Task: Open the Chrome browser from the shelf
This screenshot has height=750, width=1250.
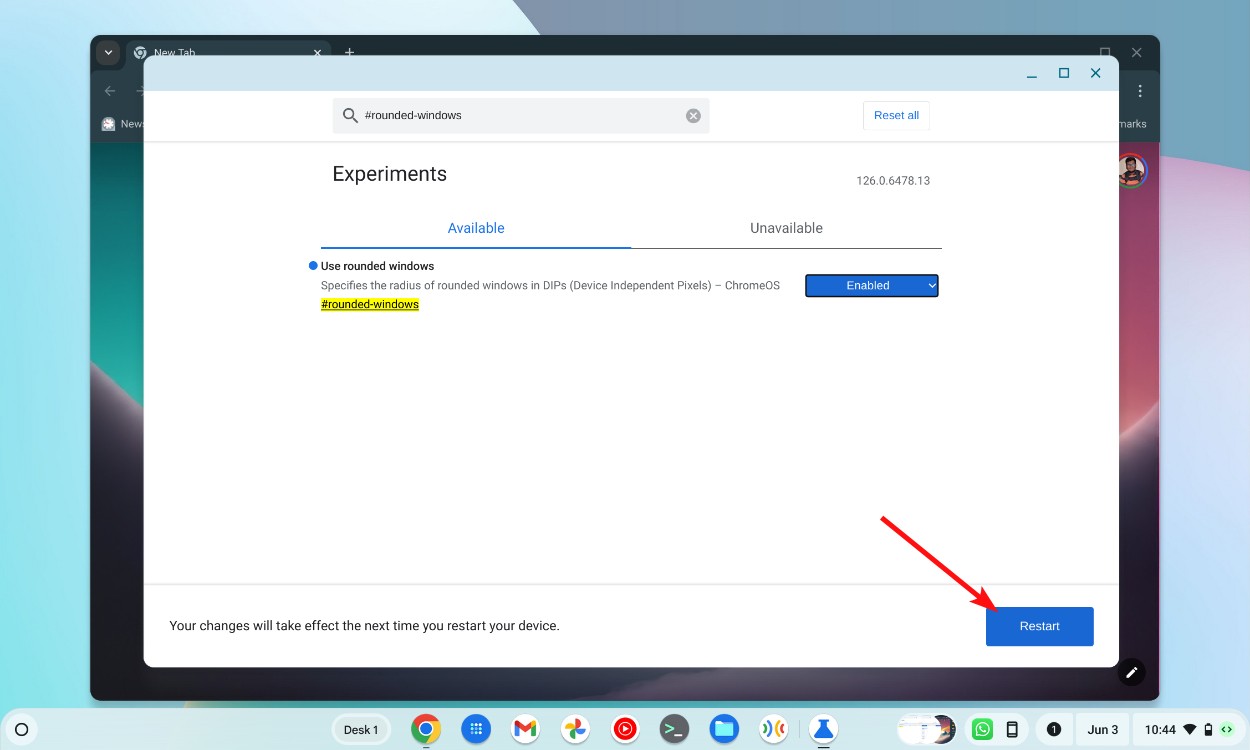Action: pos(426,729)
